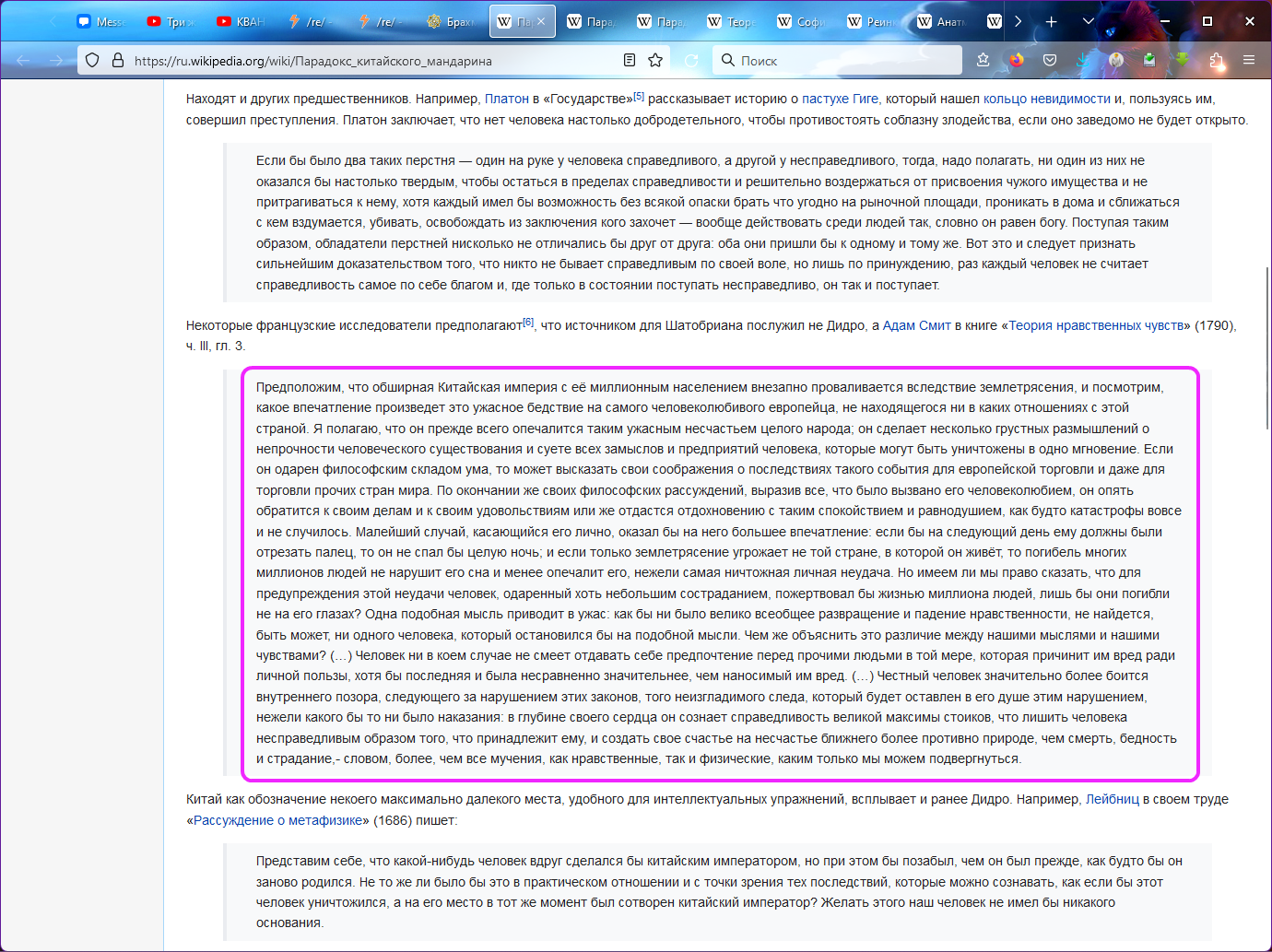The height and width of the screenshot is (952, 1272).
Task: Click the magnifier in the search box
Action: (728, 60)
